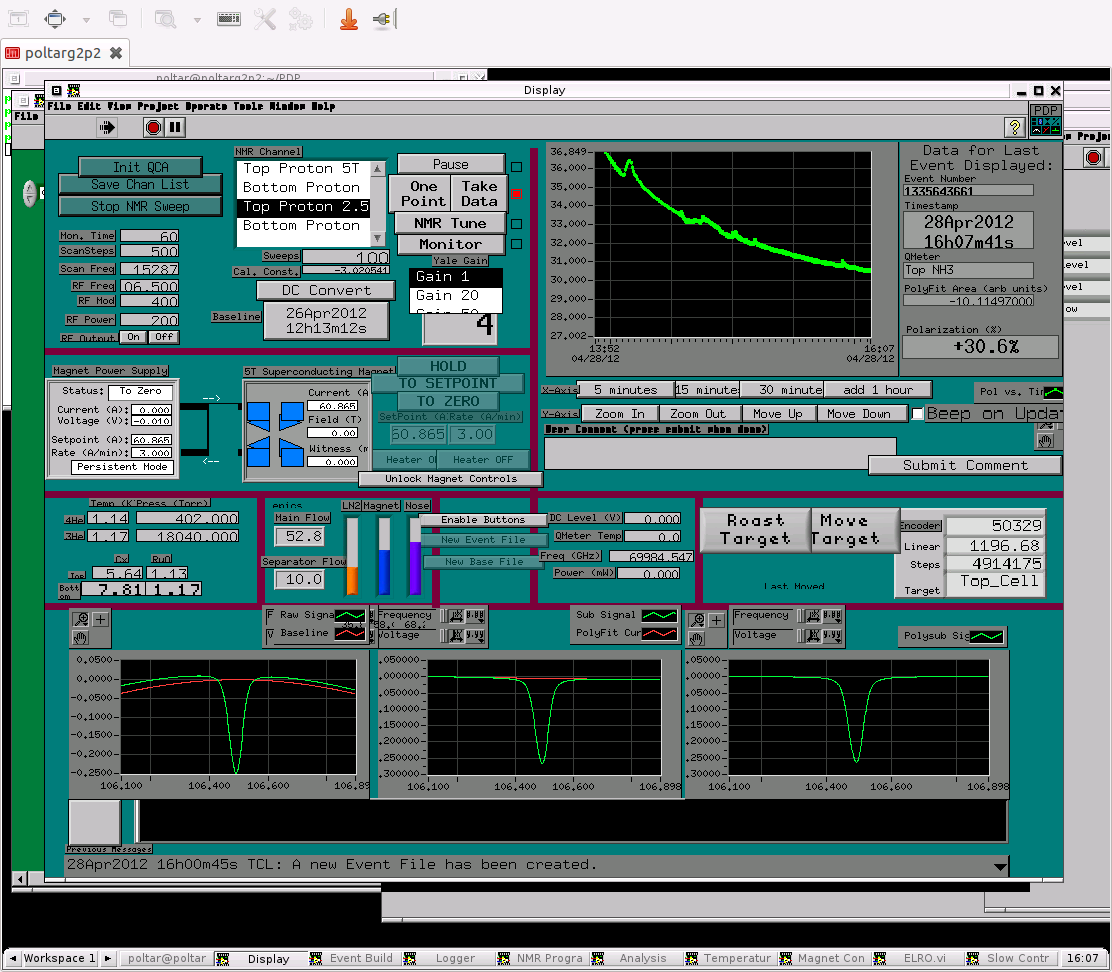Select the zoom magnifier tool on the polysub graph

coord(697,620)
